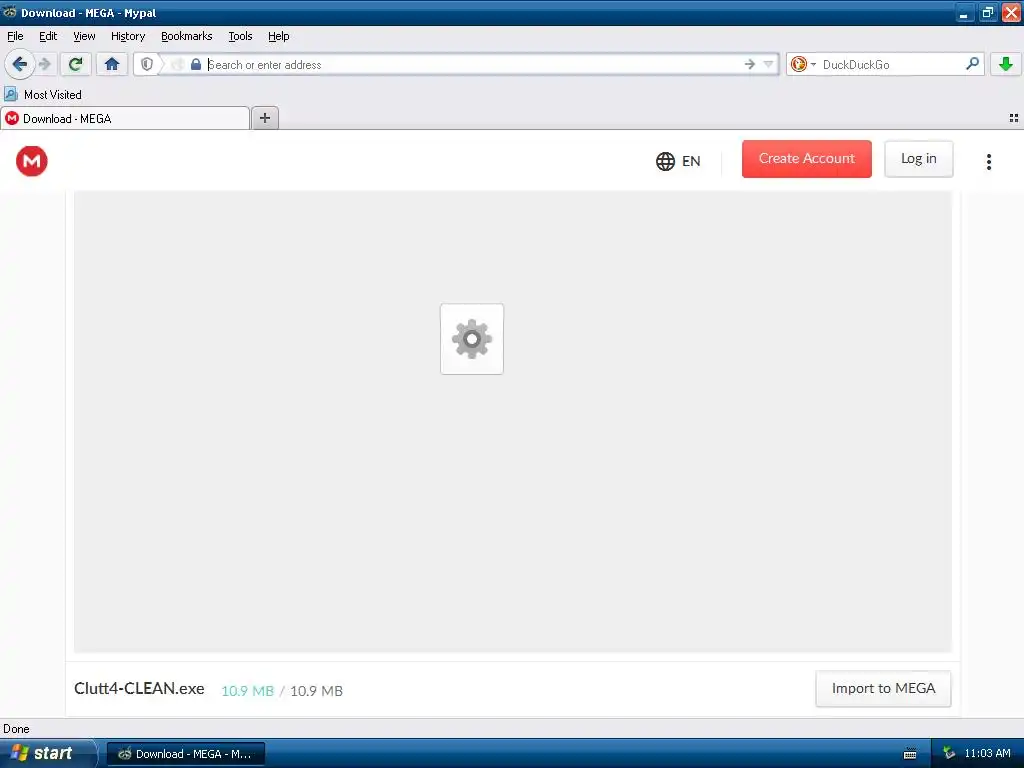
Task: Open the File menu
Action: pyautogui.click(x=15, y=36)
